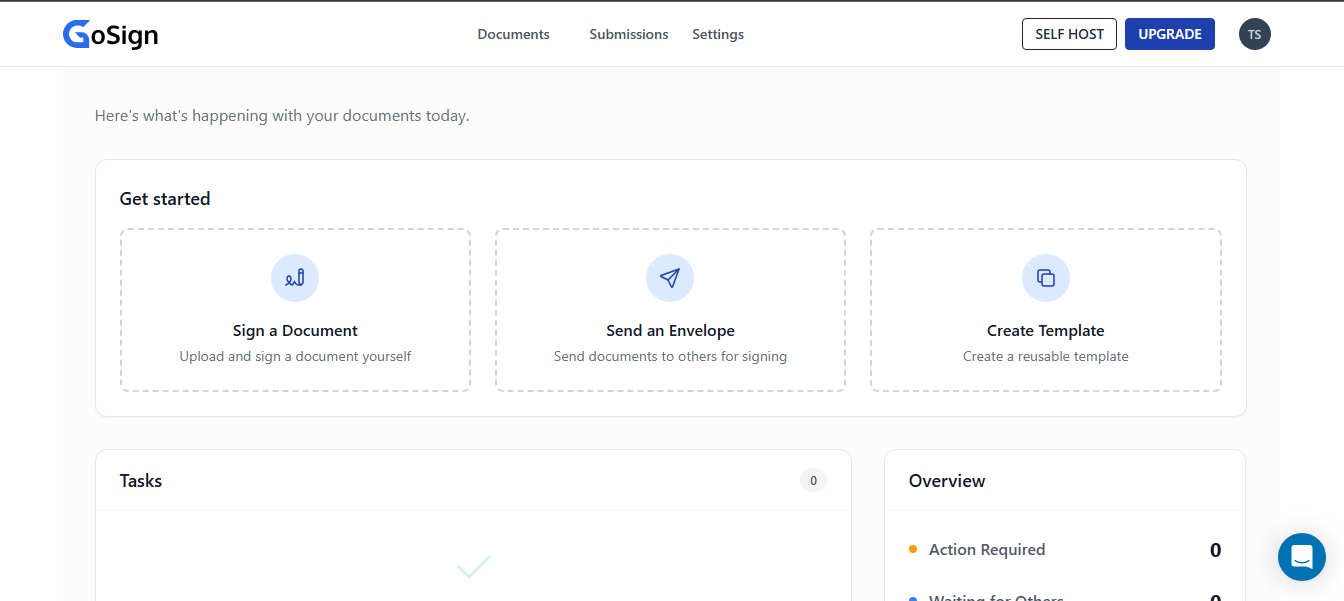1344x601 pixels.
Task: Click the UPGRADE button
Action: [x=1170, y=34]
